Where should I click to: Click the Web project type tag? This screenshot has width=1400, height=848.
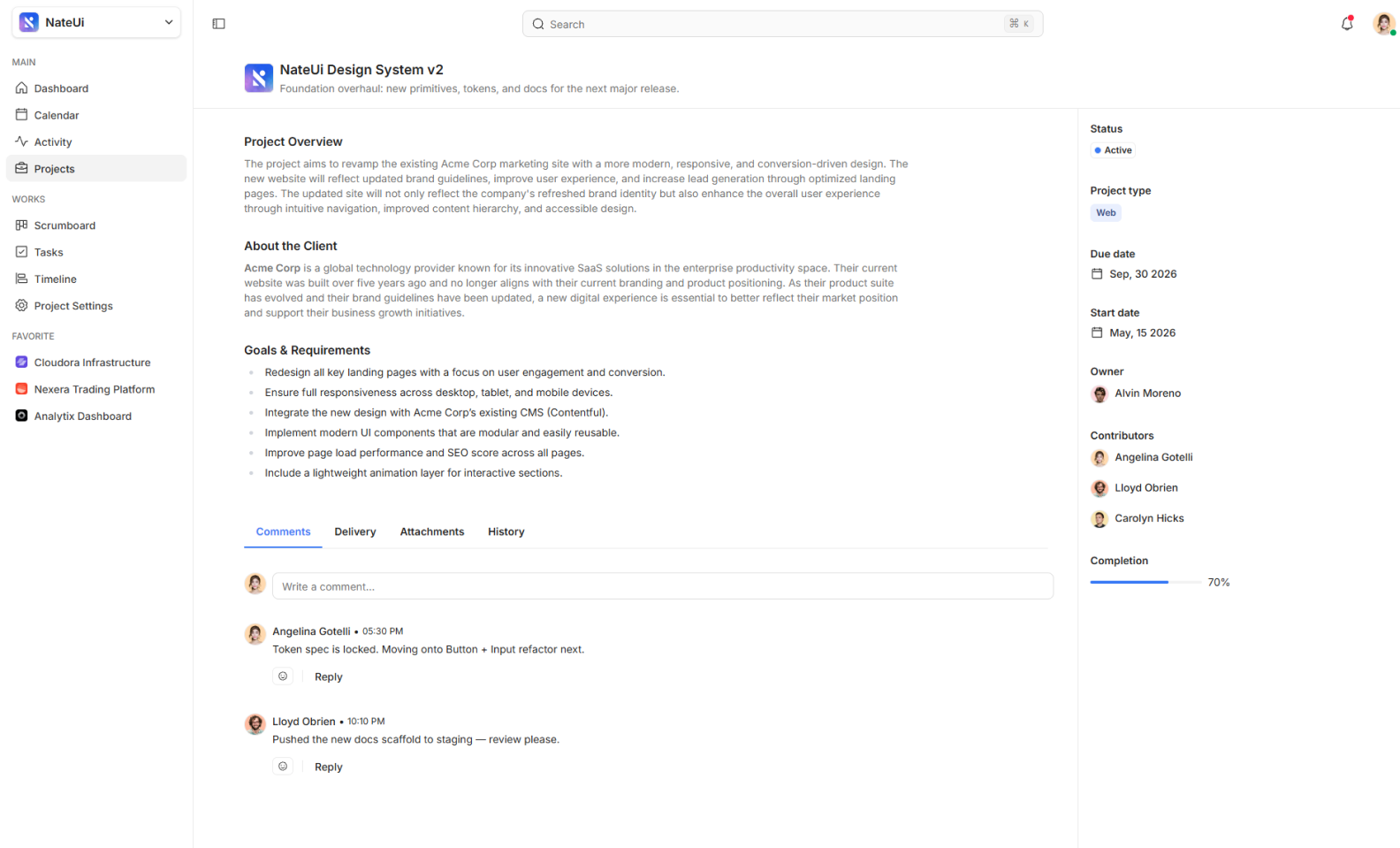click(1106, 213)
